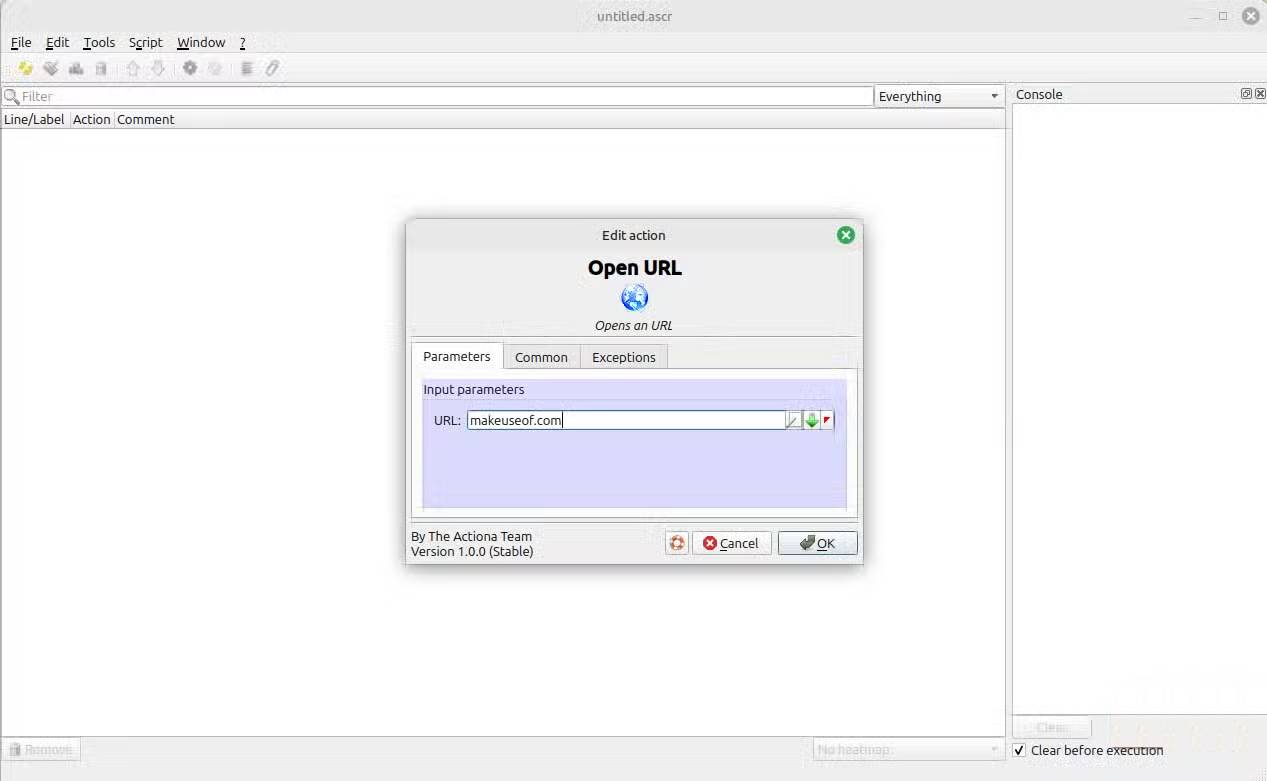Click the Comment column header
1267x781 pixels.
(146, 119)
